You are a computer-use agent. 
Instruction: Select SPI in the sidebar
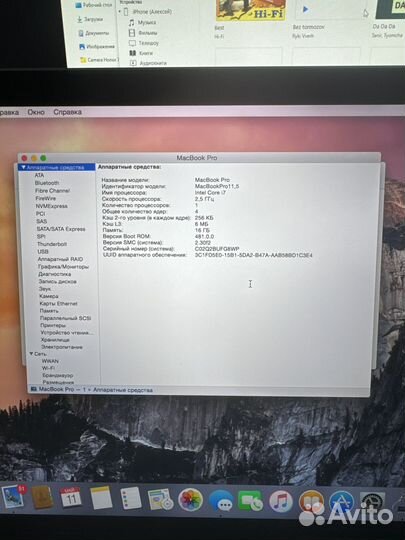(x=41, y=237)
